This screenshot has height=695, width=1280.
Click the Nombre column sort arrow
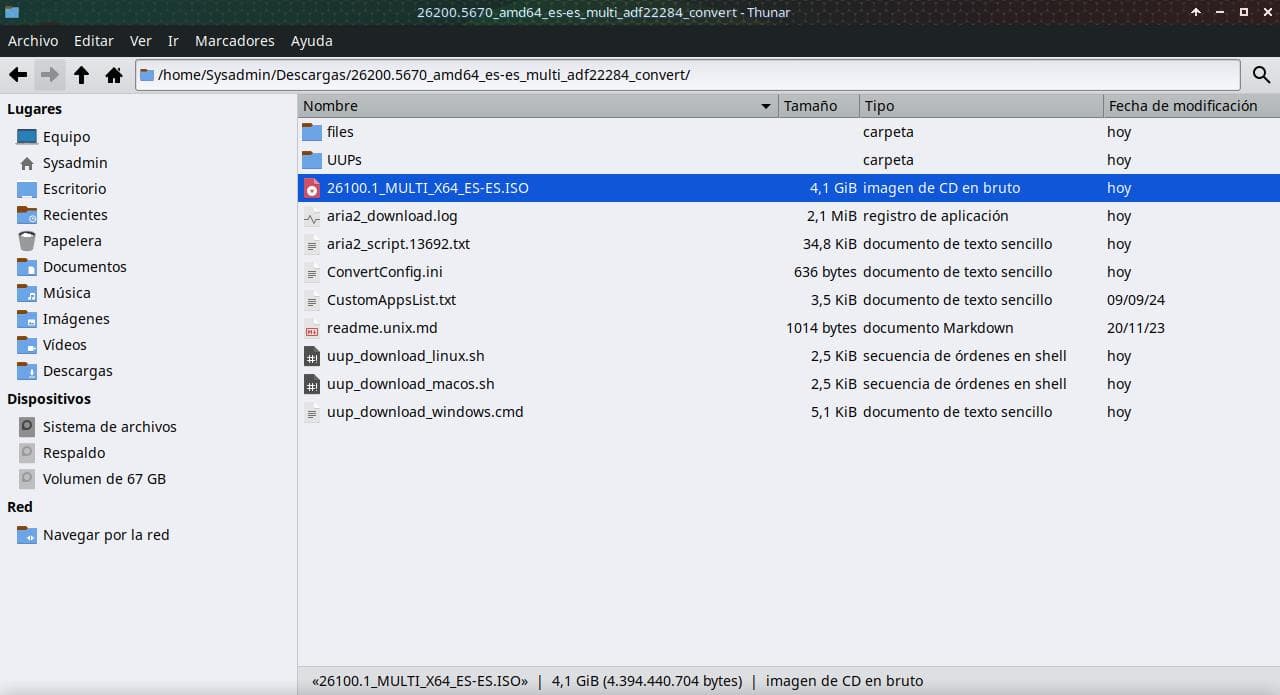coord(766,106)
